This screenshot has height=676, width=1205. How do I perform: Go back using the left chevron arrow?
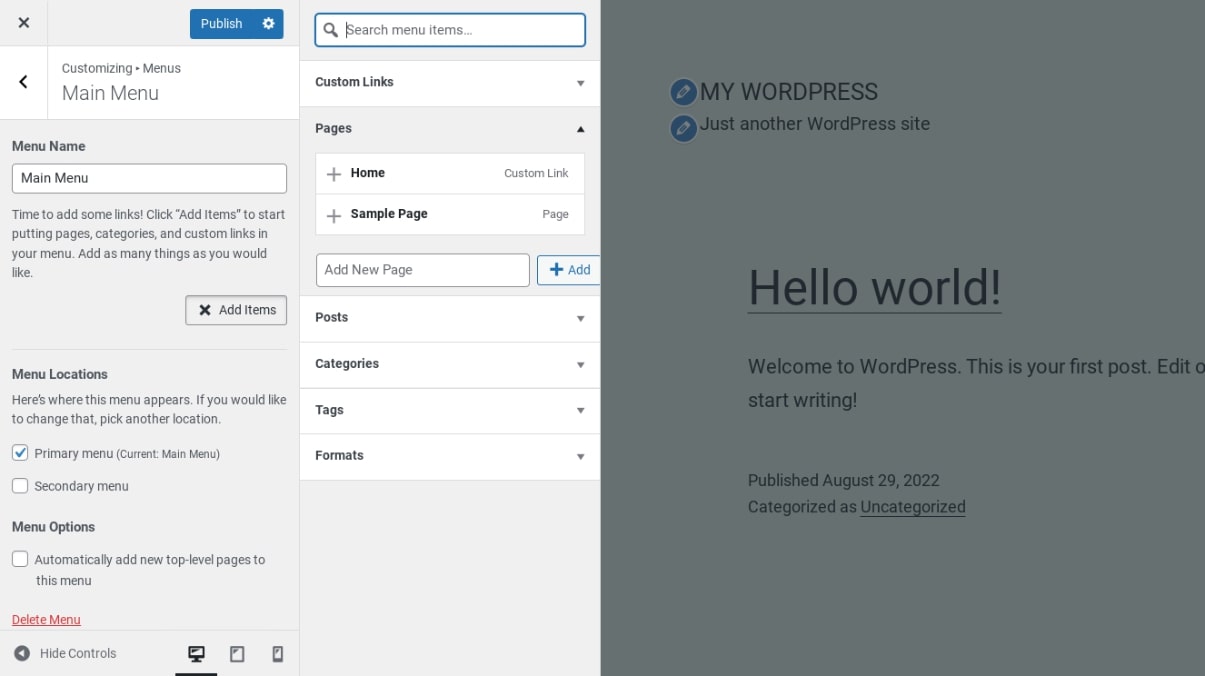(24, 82)
